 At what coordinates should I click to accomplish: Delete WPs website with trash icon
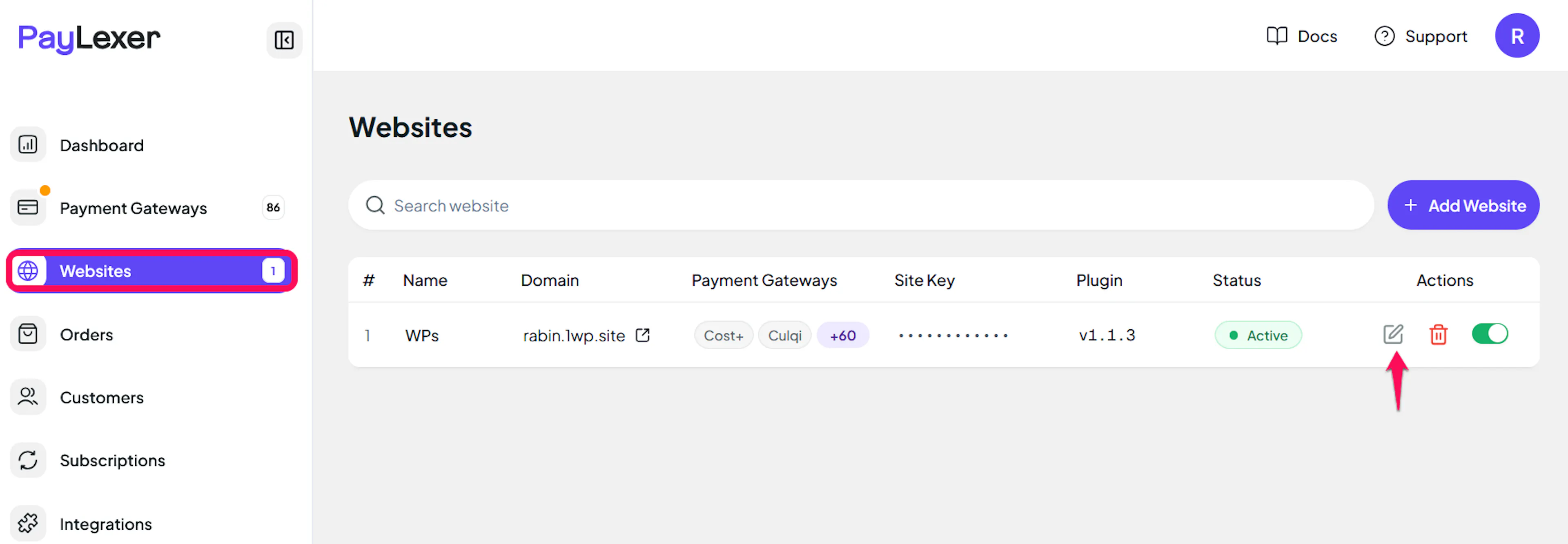(x=1438, y=334)
